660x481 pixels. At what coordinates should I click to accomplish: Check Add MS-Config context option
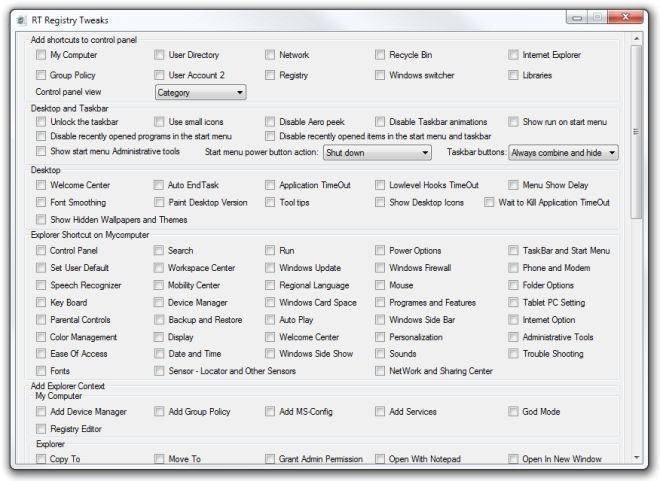[x=271, y=411]
